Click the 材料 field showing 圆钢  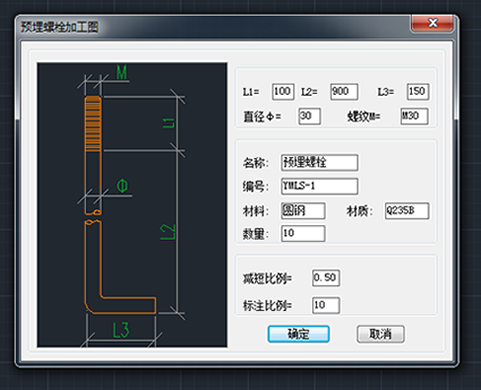(303, 211)
